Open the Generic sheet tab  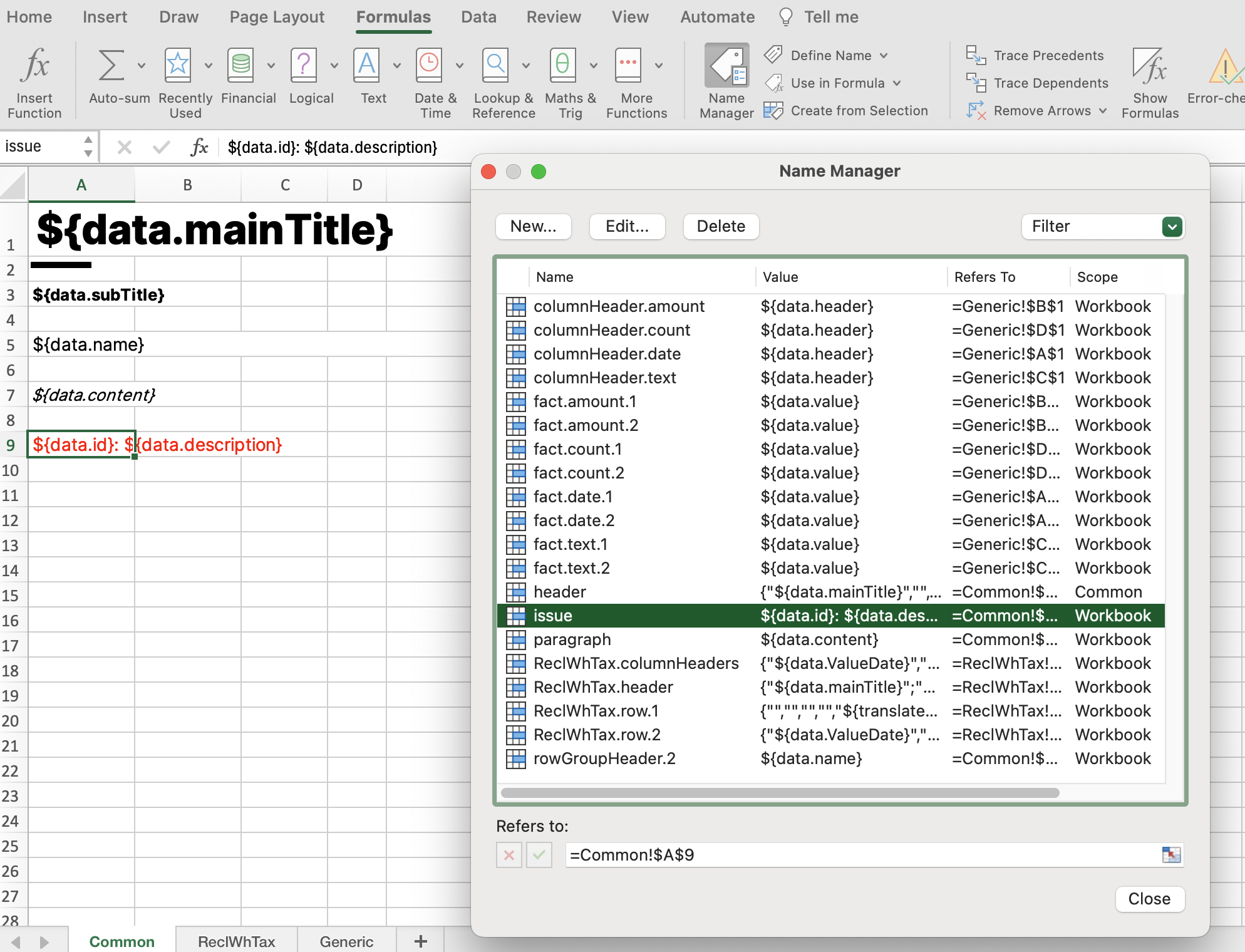click(x=346, y=941)
